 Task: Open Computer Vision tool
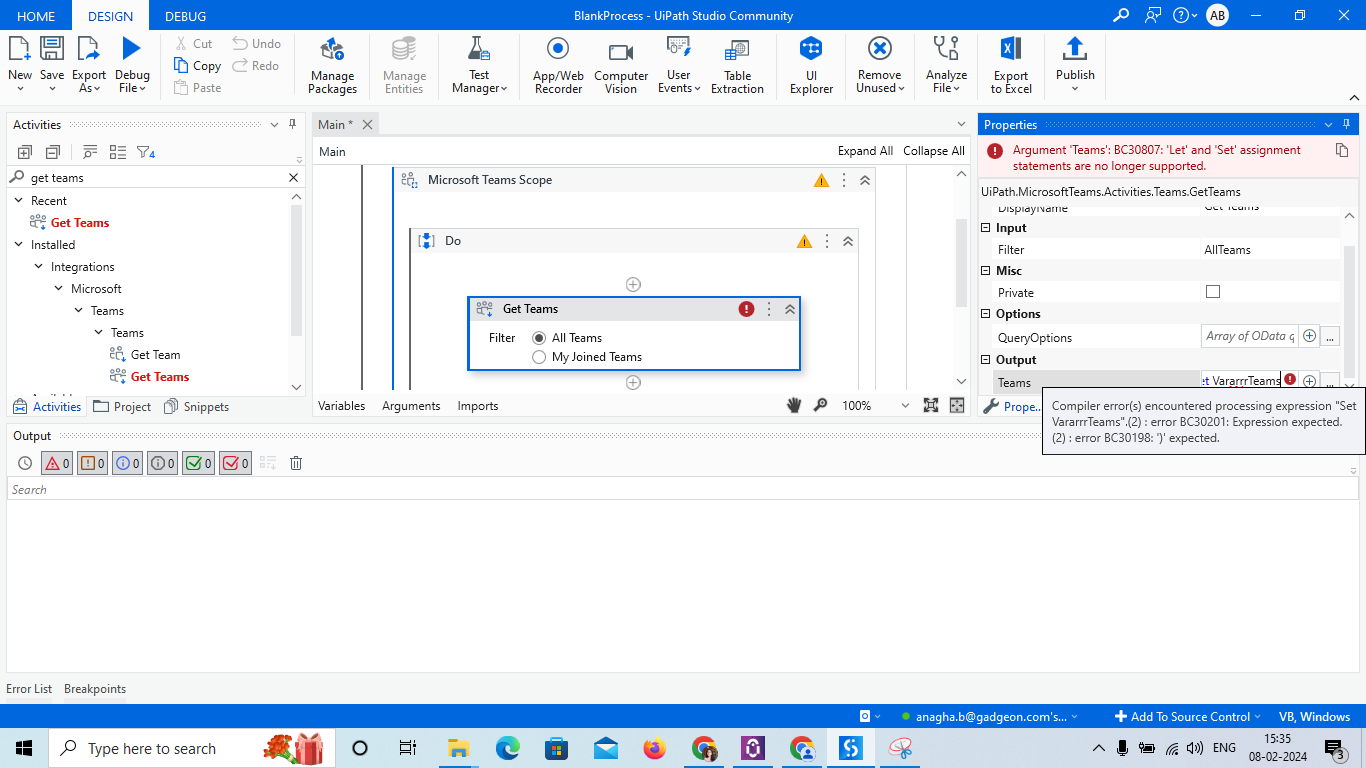621,66
